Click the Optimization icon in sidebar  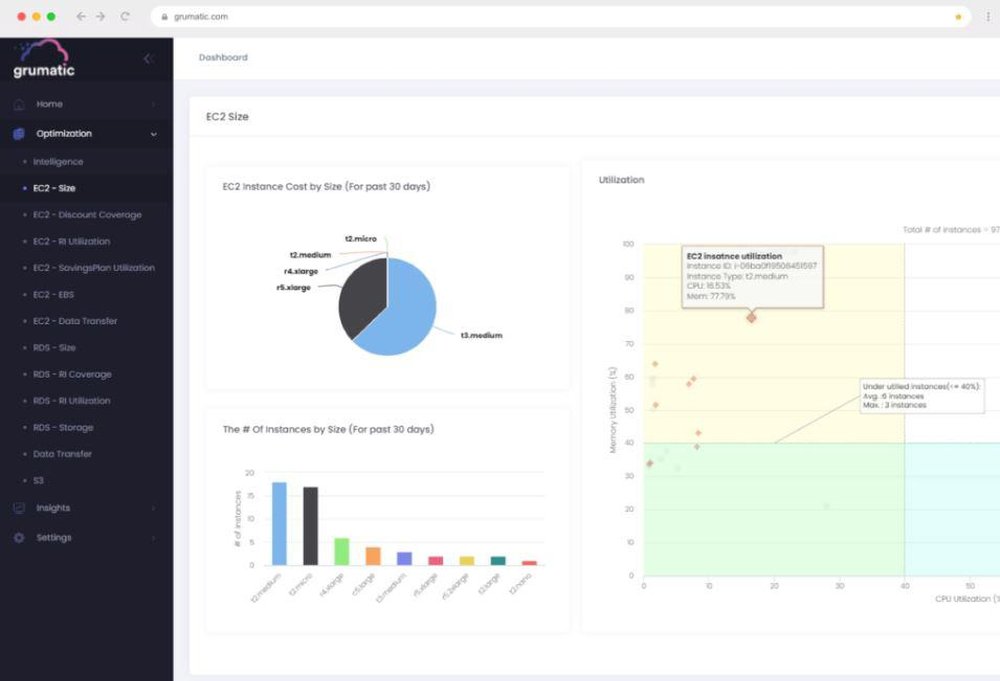pos(19,133)
